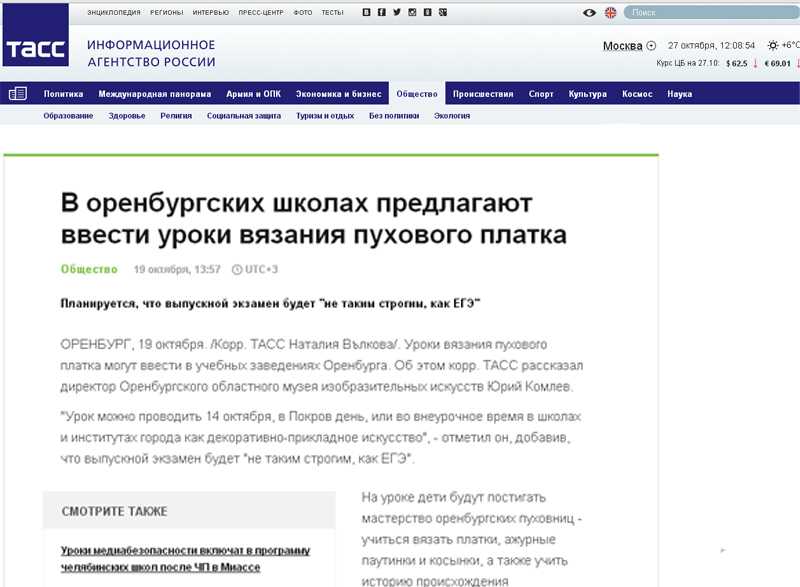Open the Туризм и отдых subsection
The image size is (800, 587).
(325, 116)
